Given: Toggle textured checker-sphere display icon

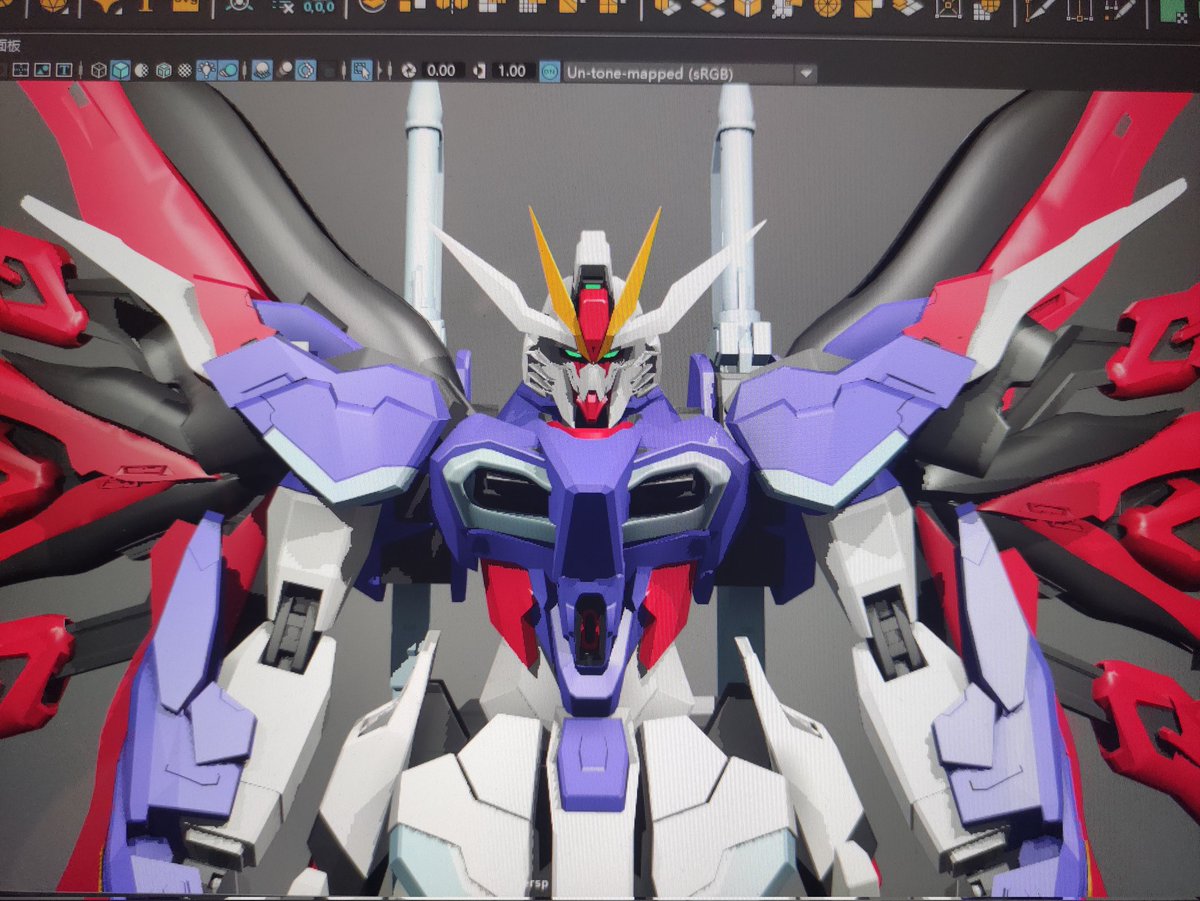Looking at the screenshot, I should click(185, 70).
